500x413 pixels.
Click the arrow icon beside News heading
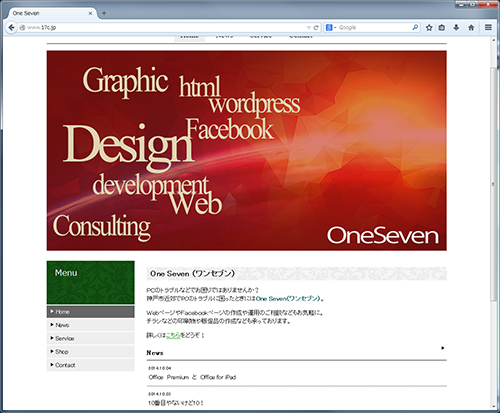(x=443, y=348)
